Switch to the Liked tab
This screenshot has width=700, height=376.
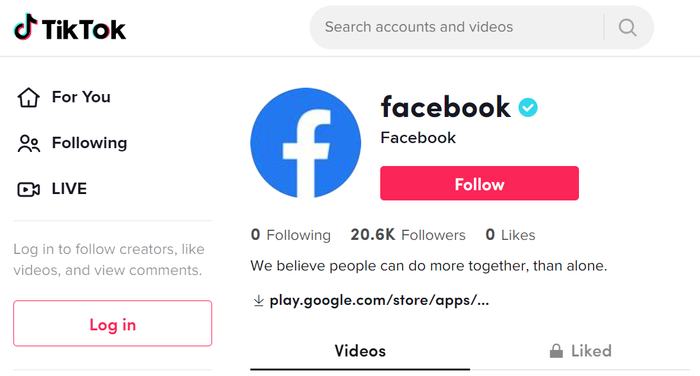pyautogui.click(x=580, y=351)
